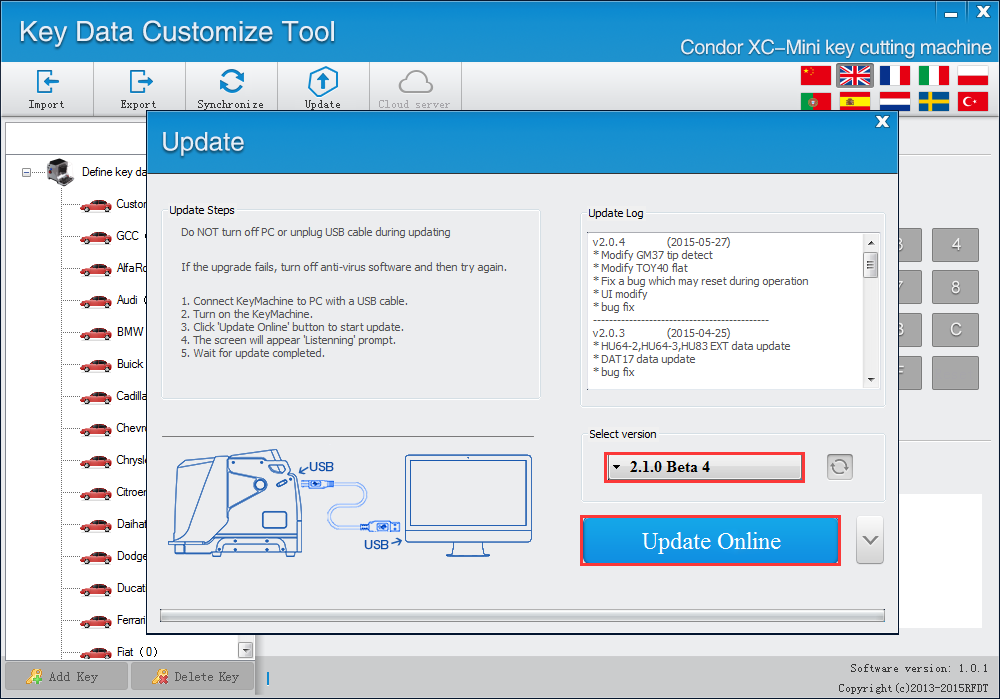Open the Update toolbar icon

tap(323, 89)
